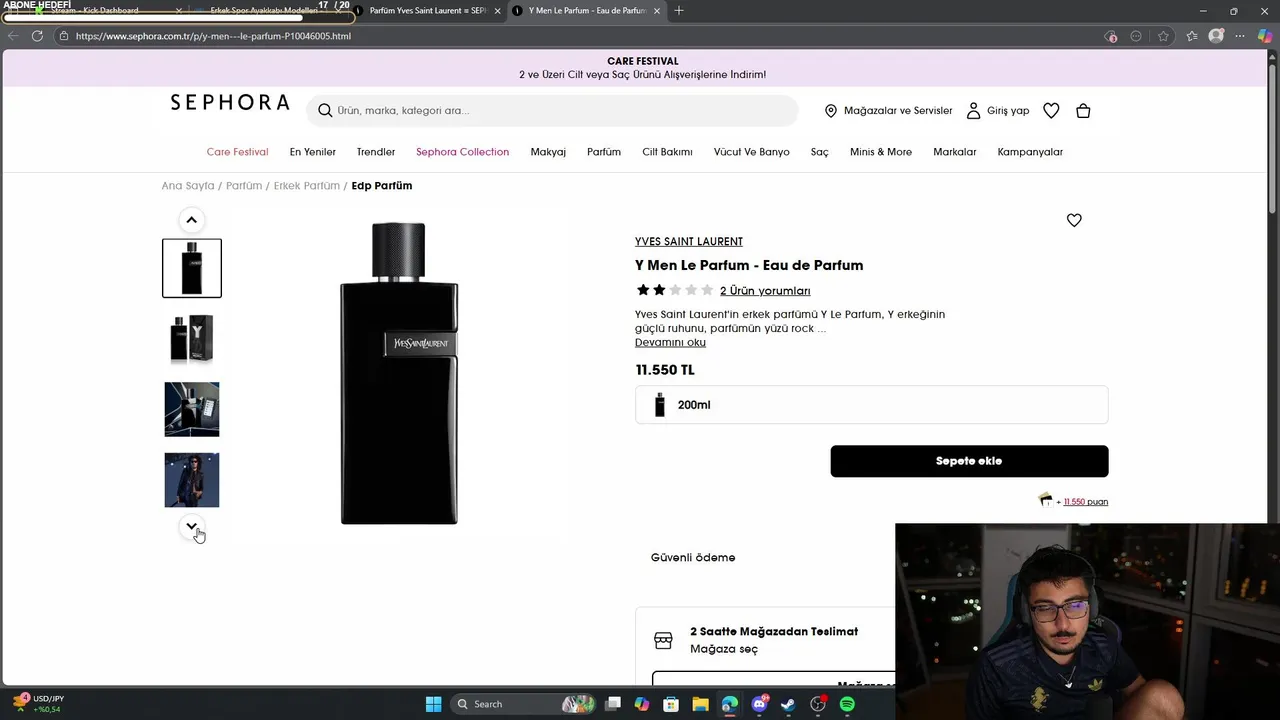Image resolution: width=1280 pixels, height=720 pixels.
Task: Open the browser profile avatar
Action: (x=1216, y=36)
